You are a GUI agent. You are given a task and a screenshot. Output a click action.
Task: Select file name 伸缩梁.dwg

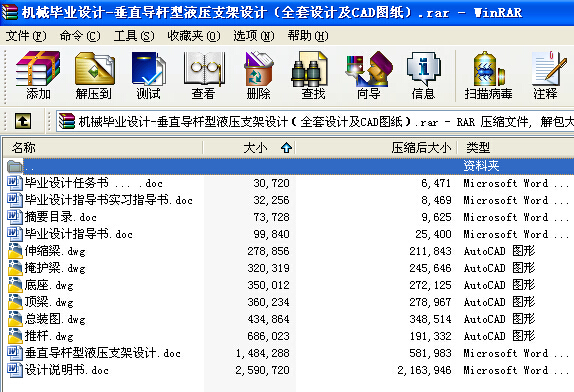(x=55, y=251)
